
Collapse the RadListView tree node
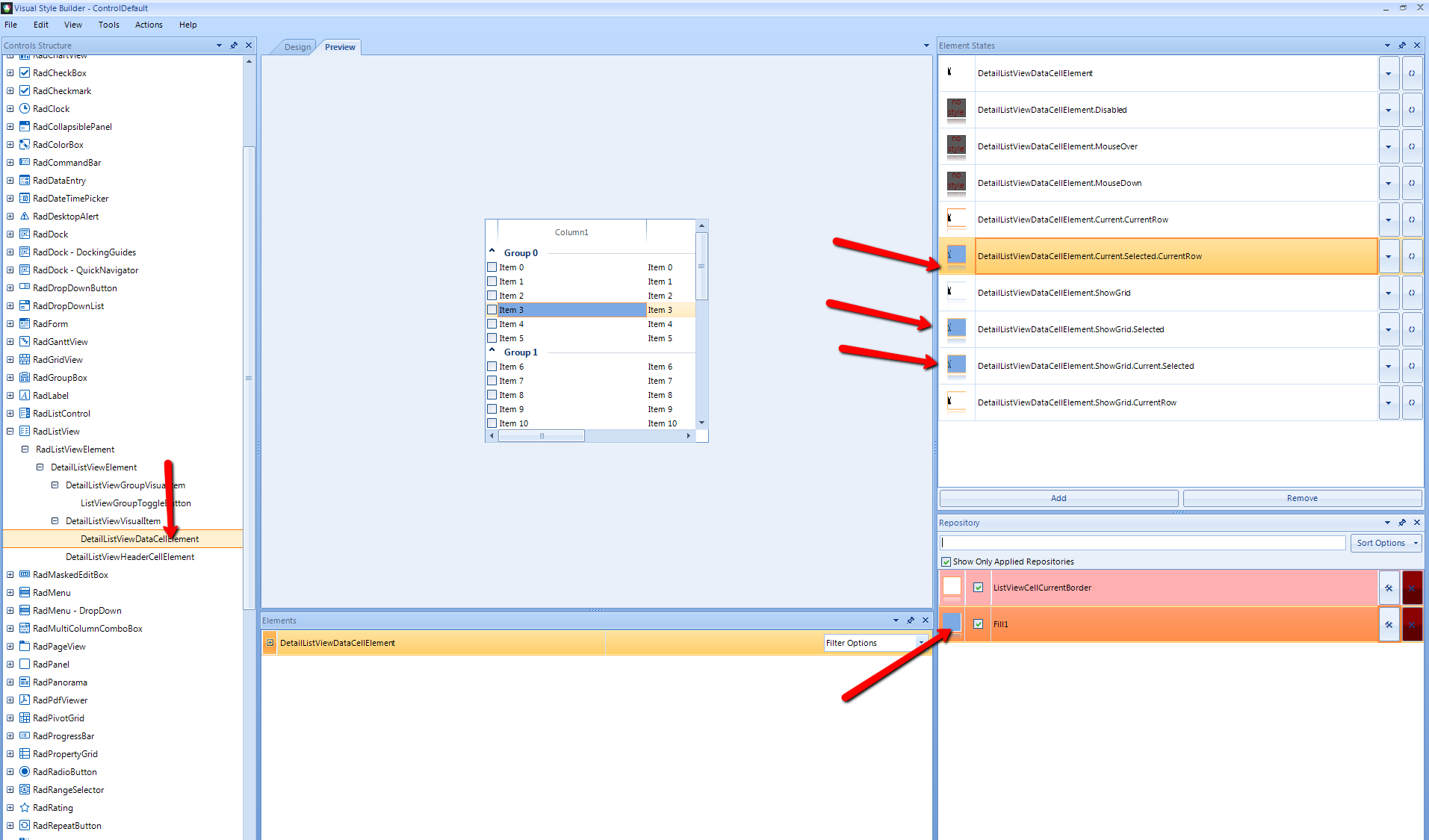click(x=10, y=431)
